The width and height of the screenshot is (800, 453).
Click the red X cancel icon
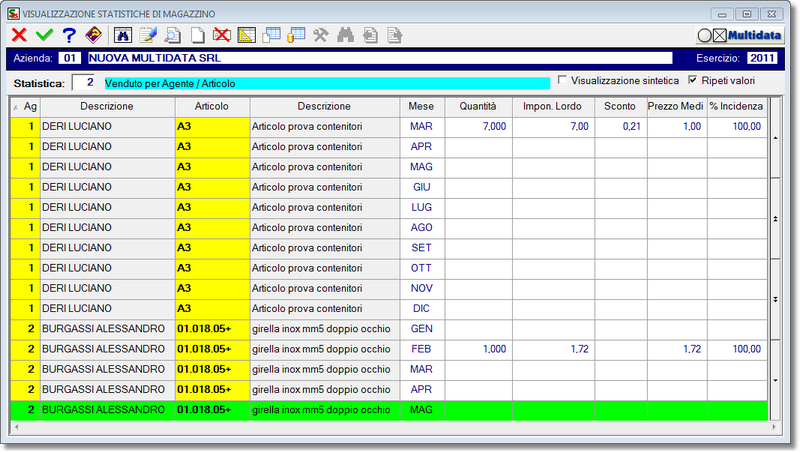click(19, 35)
